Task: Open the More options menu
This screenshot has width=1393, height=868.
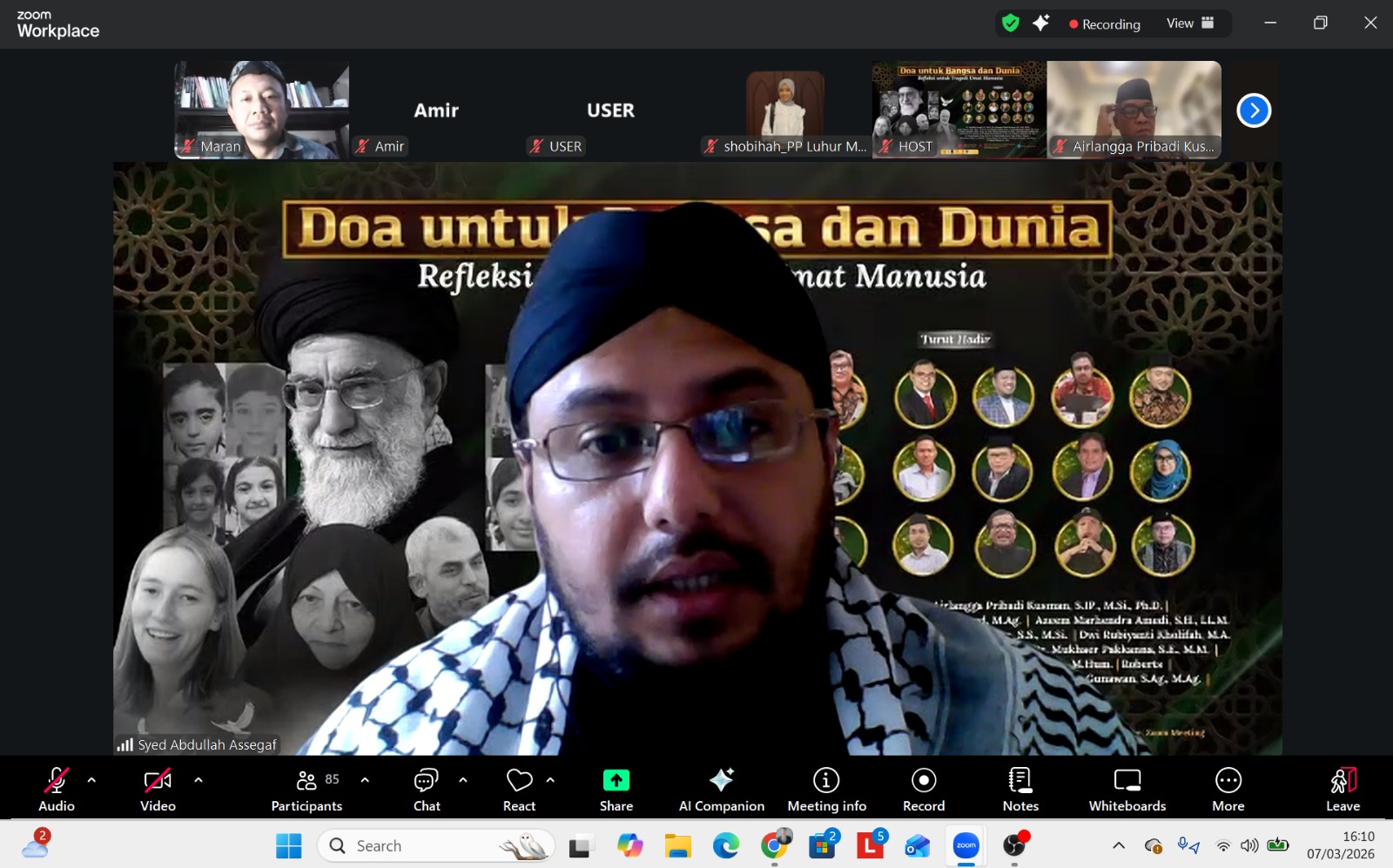Action: point(1228,789)
